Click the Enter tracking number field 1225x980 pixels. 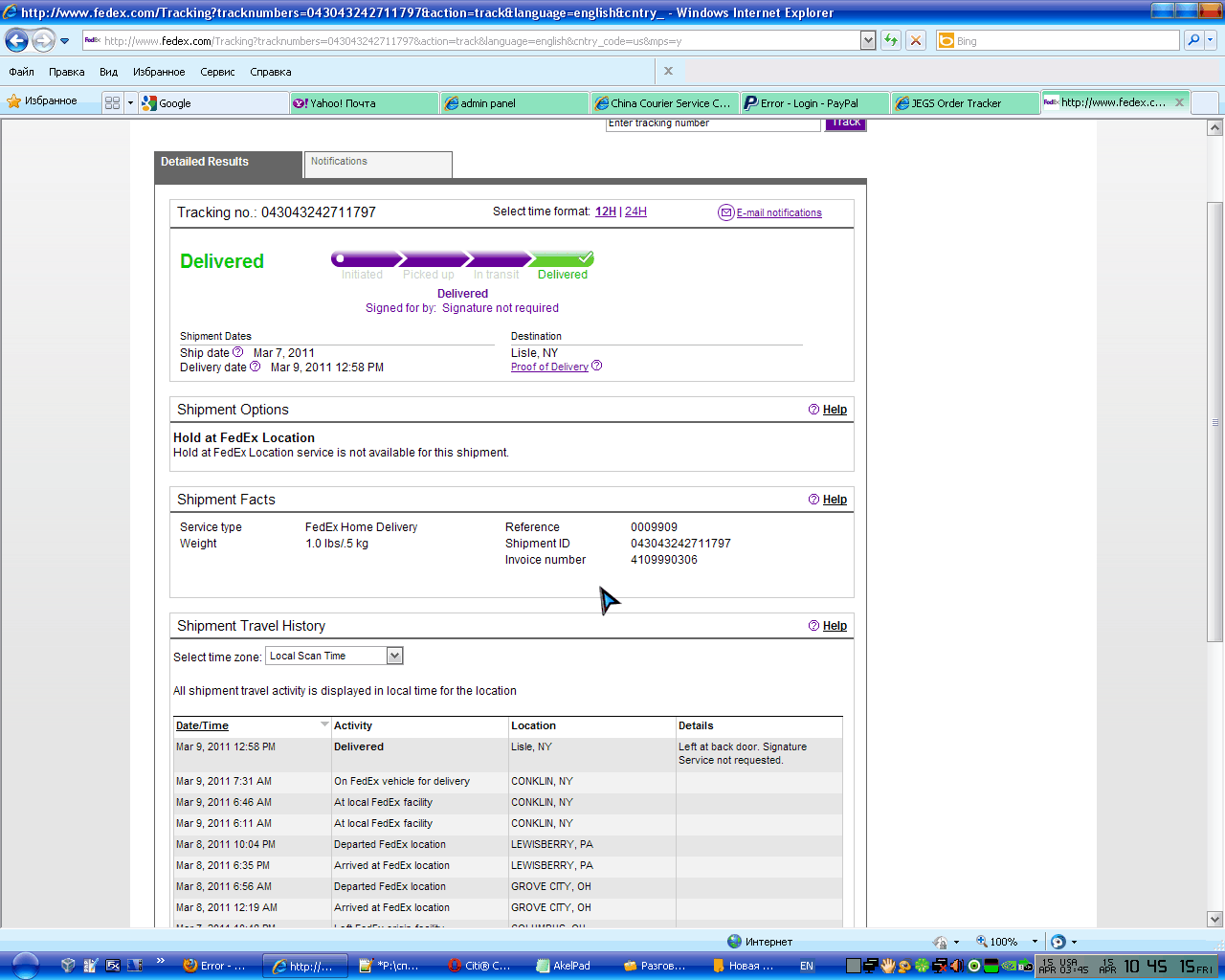(713, 123)
